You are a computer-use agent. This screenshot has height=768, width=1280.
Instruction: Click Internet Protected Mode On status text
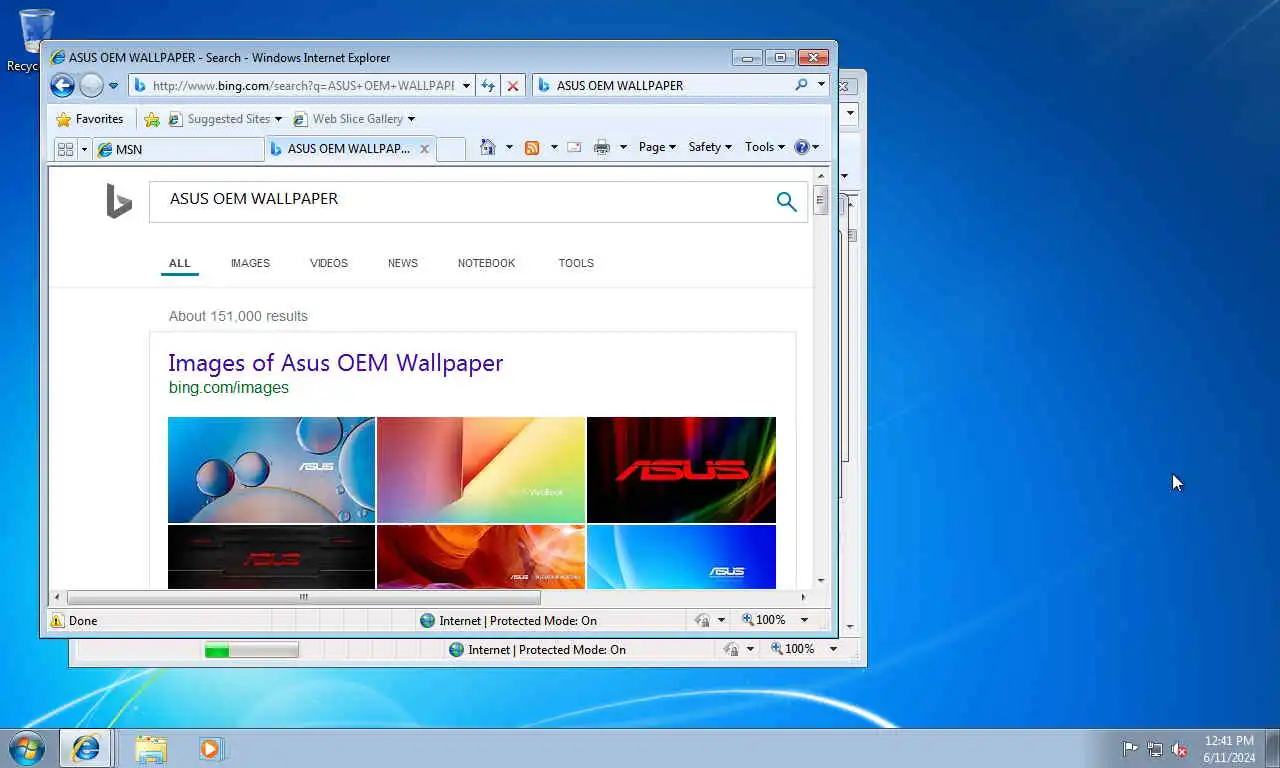point(517,621)
